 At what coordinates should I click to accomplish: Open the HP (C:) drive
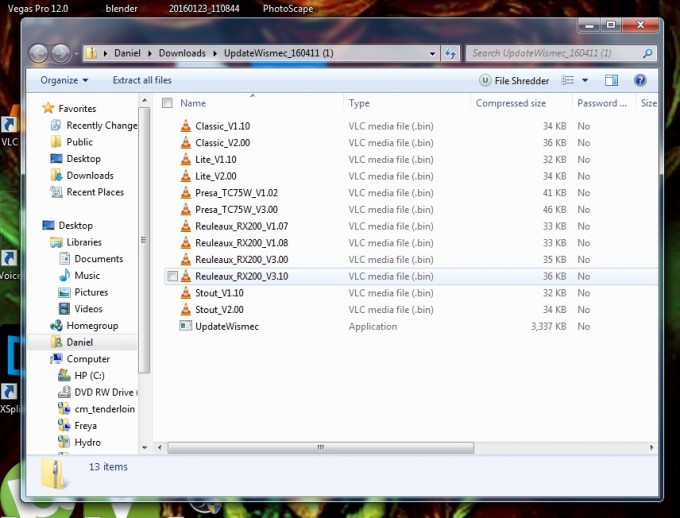(89, 376)
